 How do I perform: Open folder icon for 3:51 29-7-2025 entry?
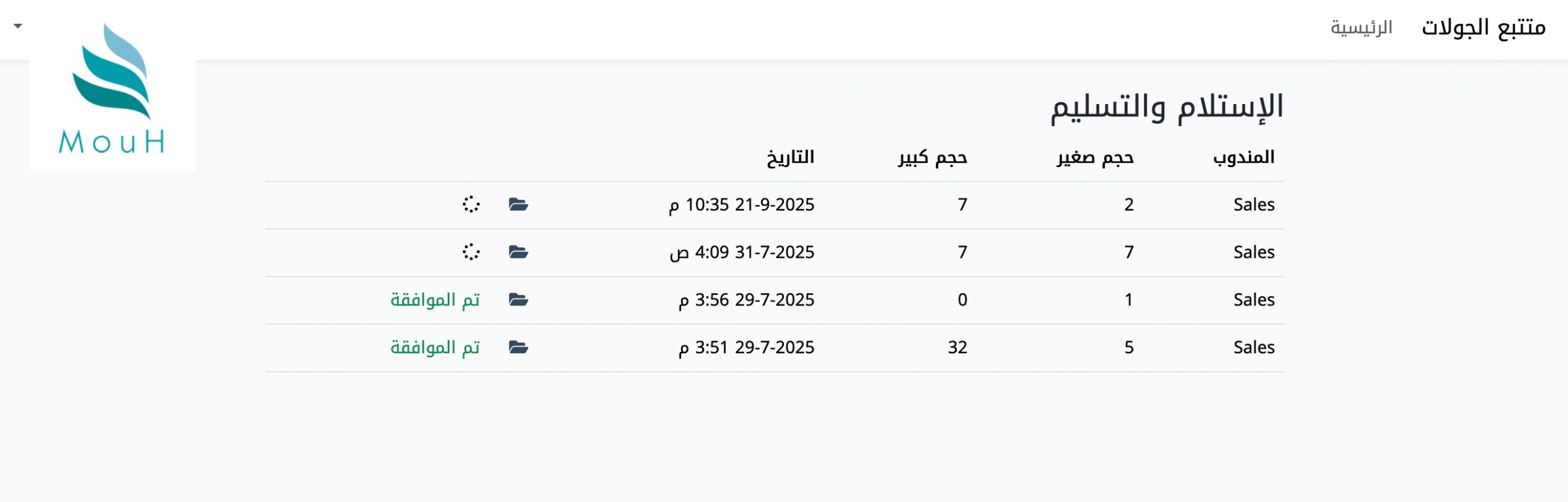518,348
